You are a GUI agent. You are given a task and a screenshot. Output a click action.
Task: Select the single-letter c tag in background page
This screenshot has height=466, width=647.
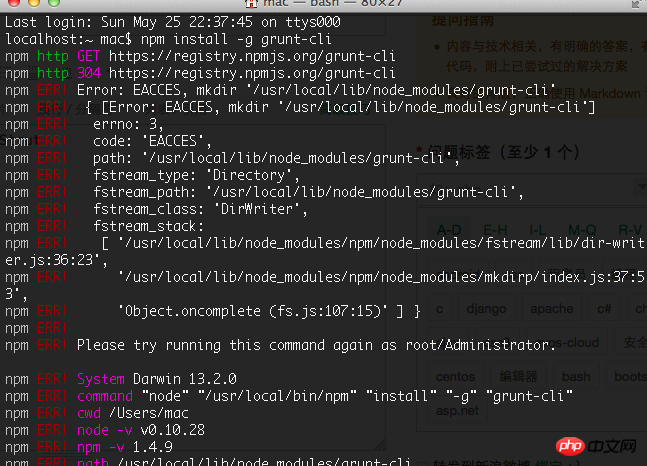(439, 309)
